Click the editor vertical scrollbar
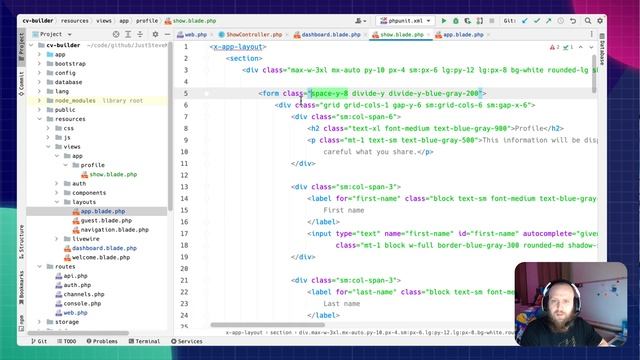The height and width of the screenshot is (360, 640). pyautogui.click(x=594, y=73)
